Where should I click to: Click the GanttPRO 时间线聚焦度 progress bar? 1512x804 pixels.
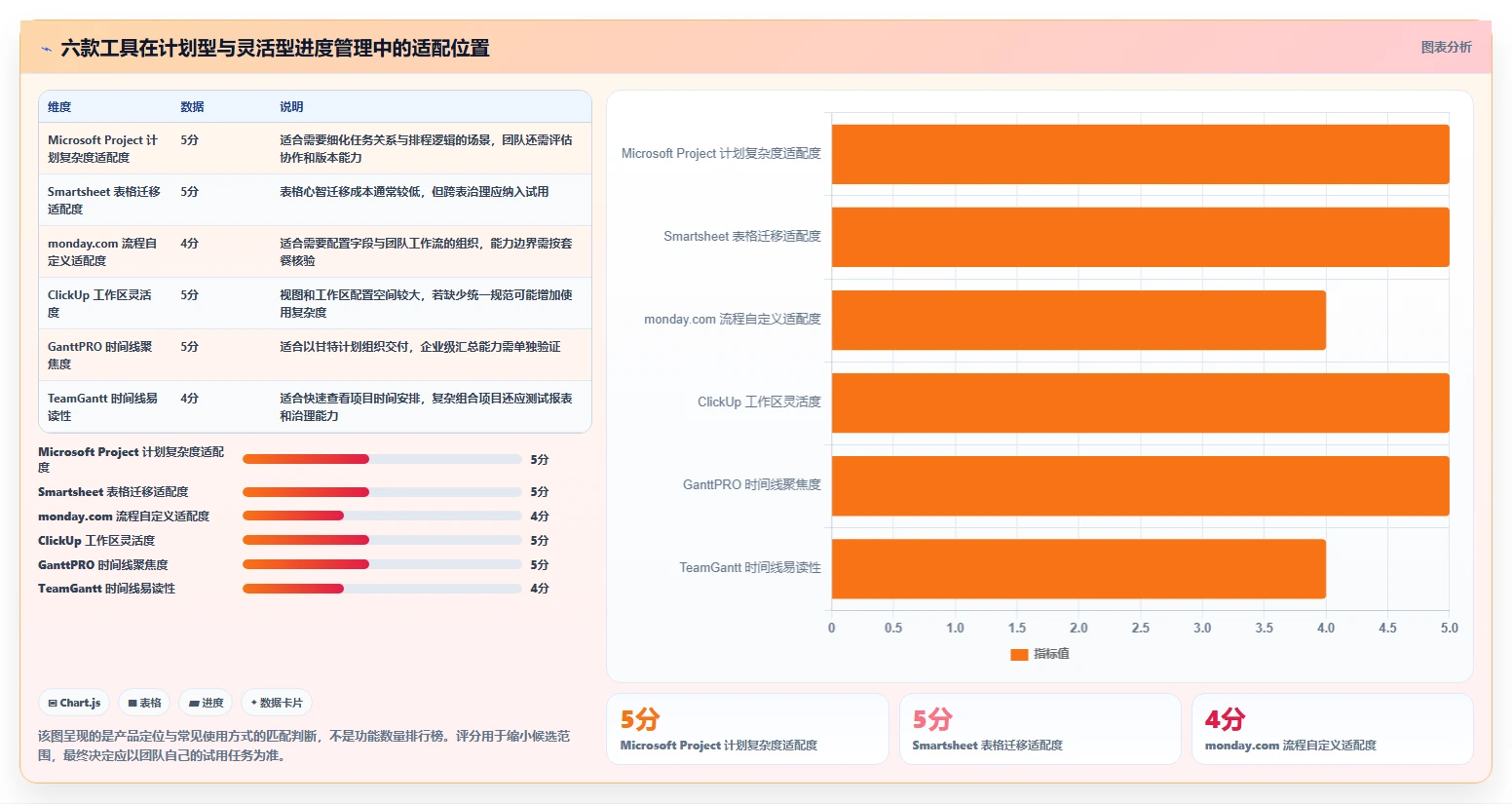tap(382, 564)
